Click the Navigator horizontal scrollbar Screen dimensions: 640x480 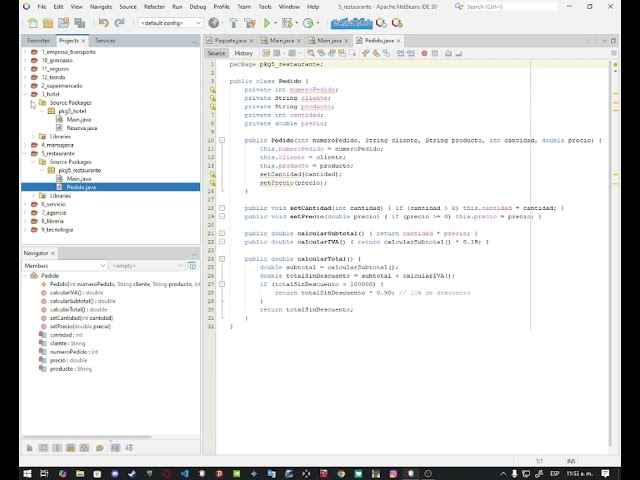click(x=87, y=437)
